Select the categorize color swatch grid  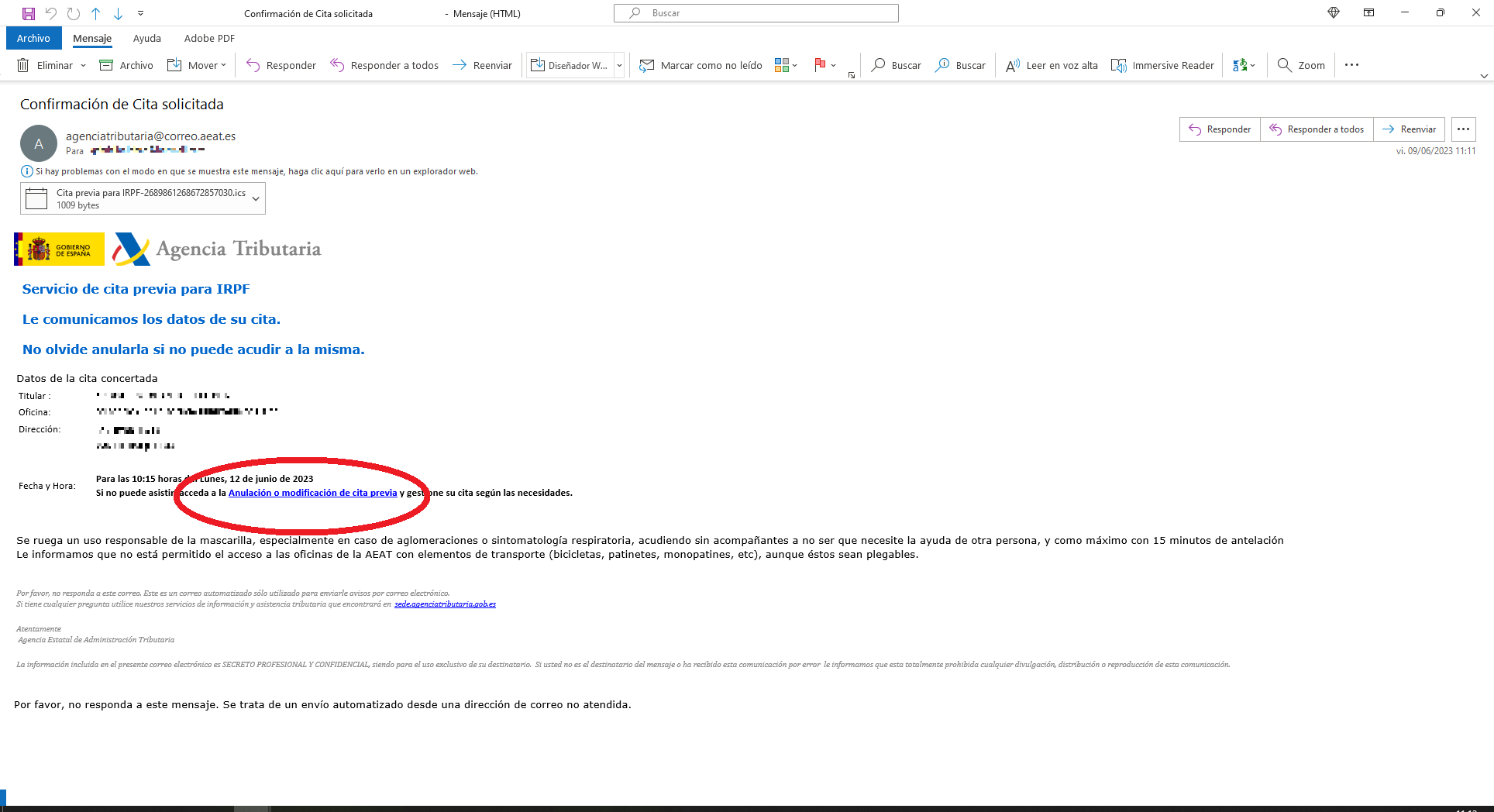[x=783, y=65]
